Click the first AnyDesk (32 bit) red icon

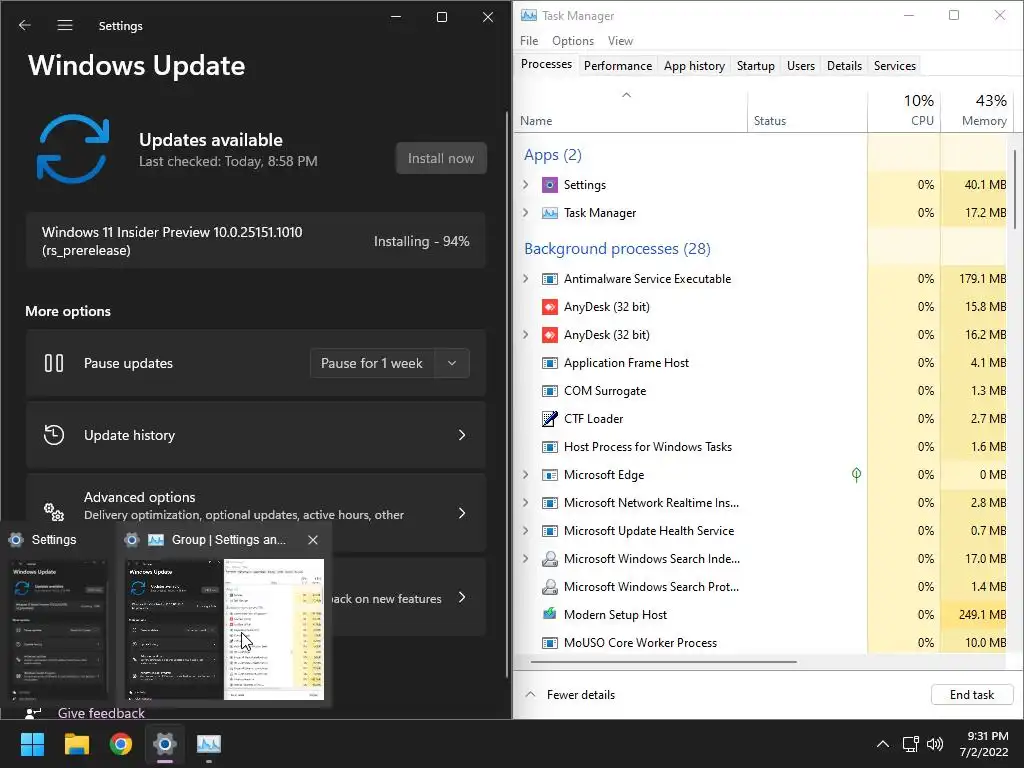pos(550,307)
